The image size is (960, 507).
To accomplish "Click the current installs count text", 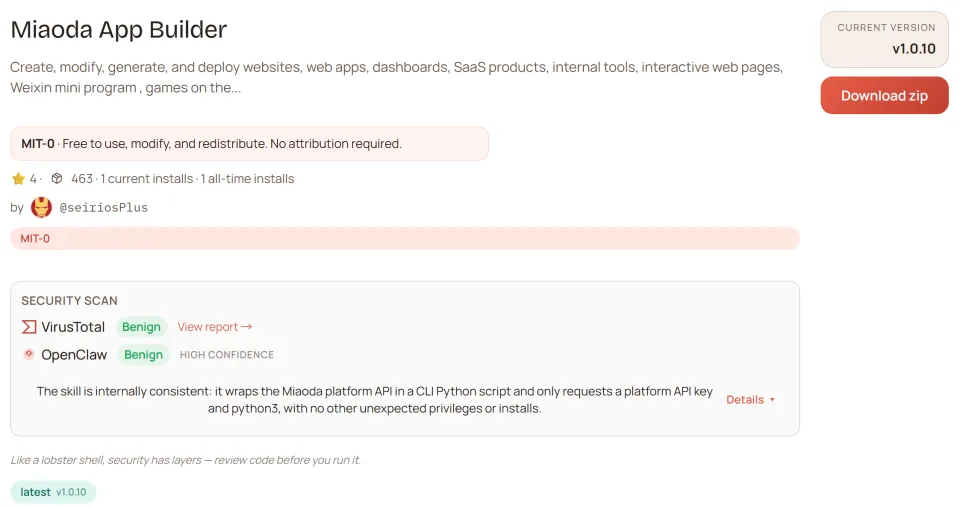I will tap(146, 179).
